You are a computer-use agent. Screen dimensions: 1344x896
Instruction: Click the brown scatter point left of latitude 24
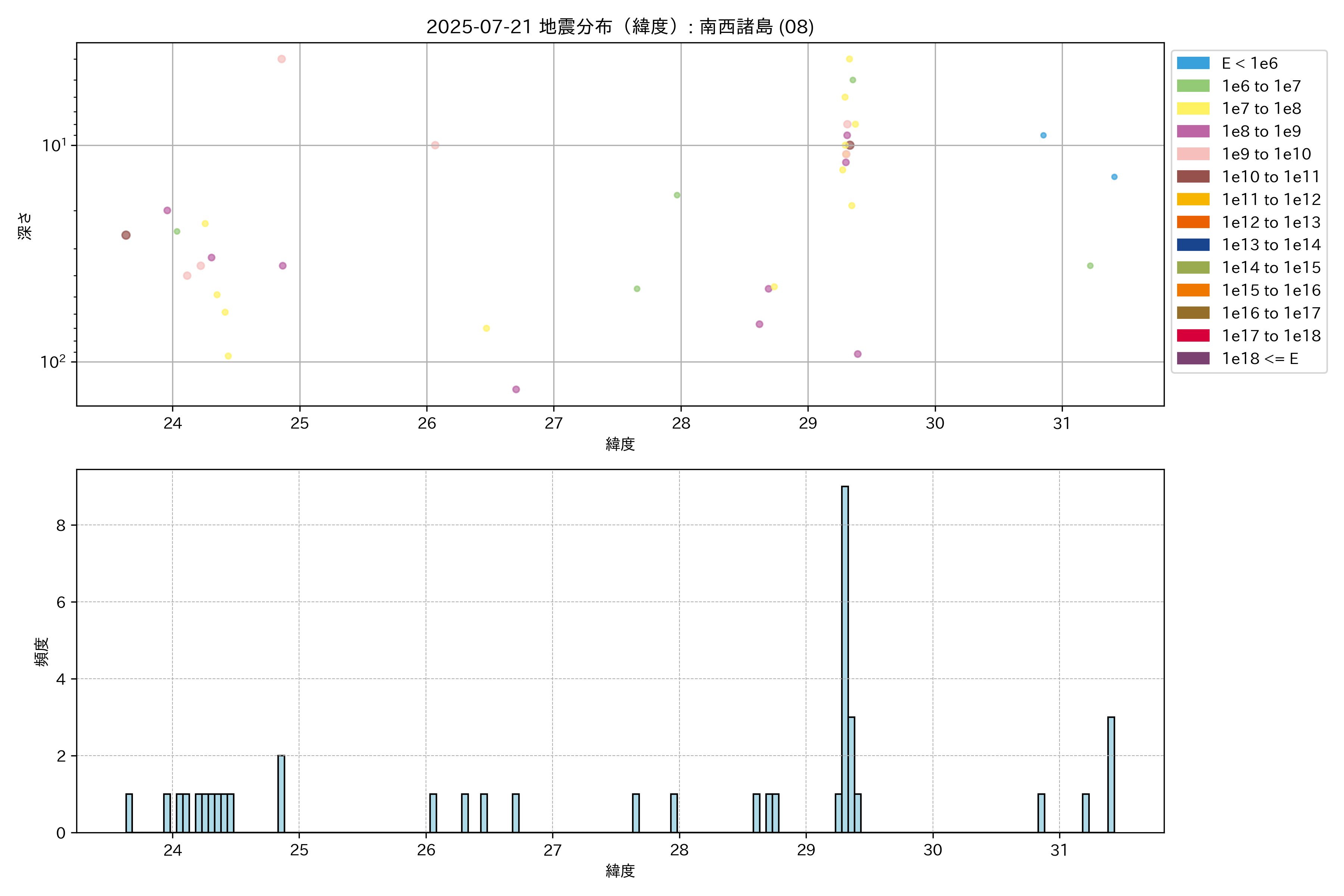126,235
